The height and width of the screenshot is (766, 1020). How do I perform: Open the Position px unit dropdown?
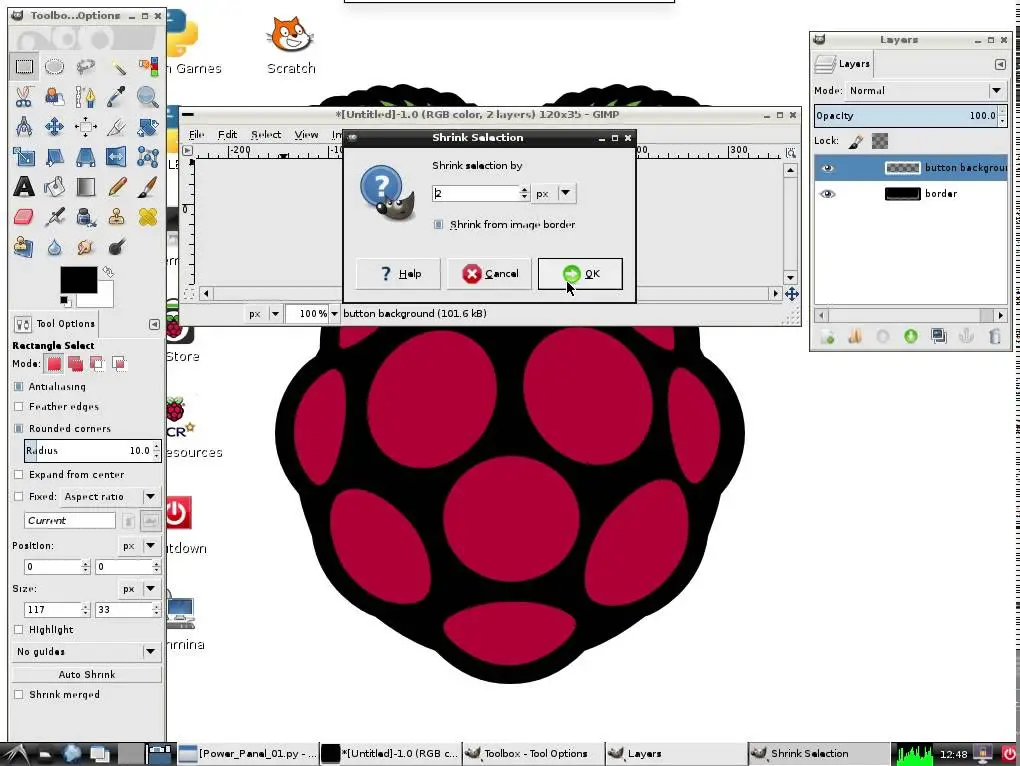tap(139, 546)
